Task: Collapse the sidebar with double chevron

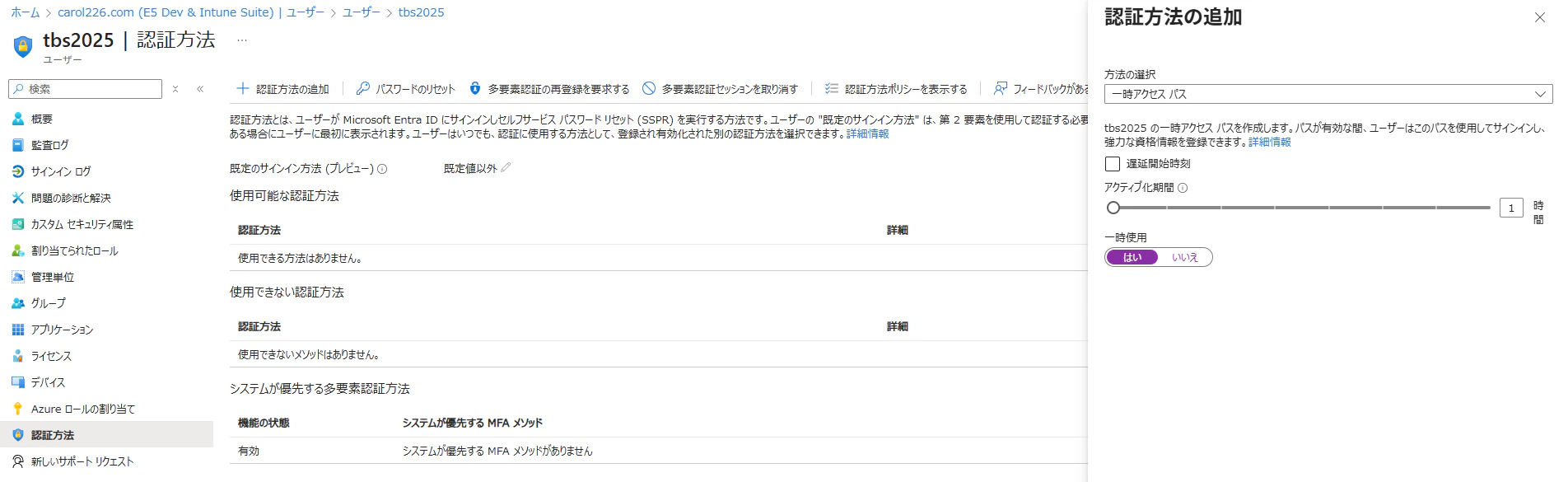Action: (200, 89)
